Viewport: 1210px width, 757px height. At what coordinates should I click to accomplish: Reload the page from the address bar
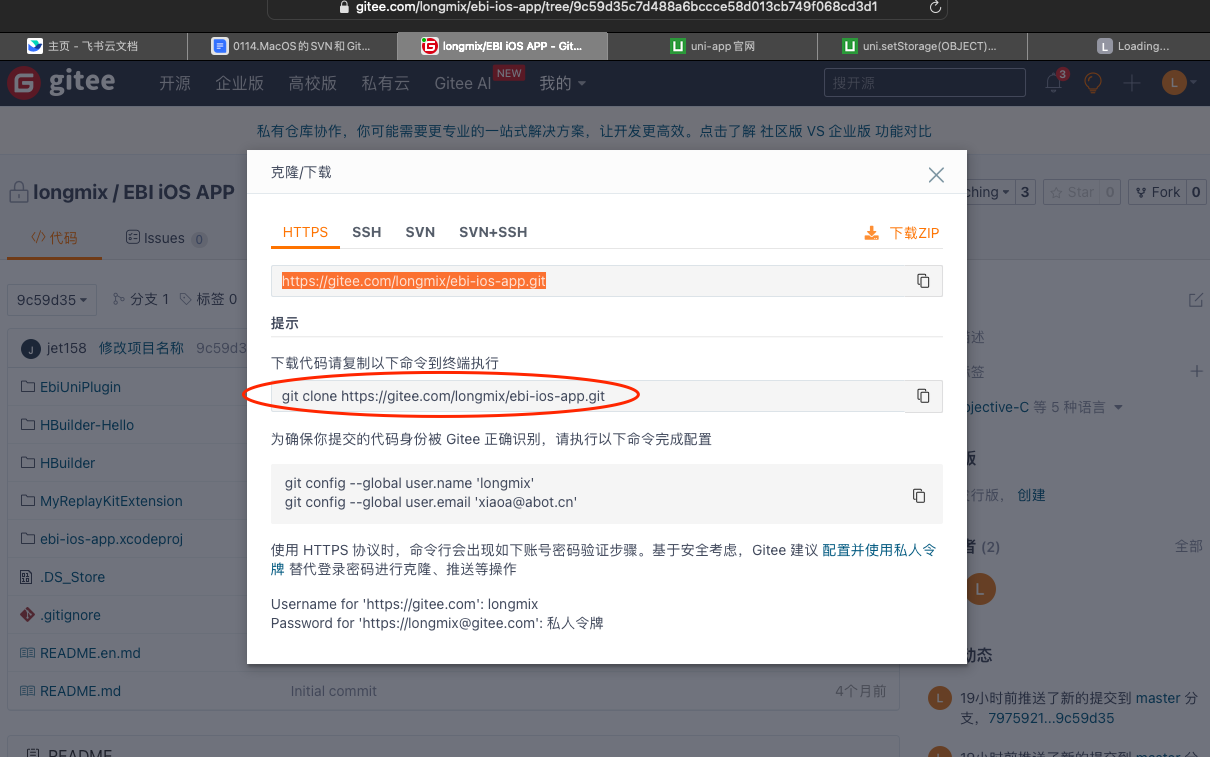pyautogui.click(x=935, y=7)
